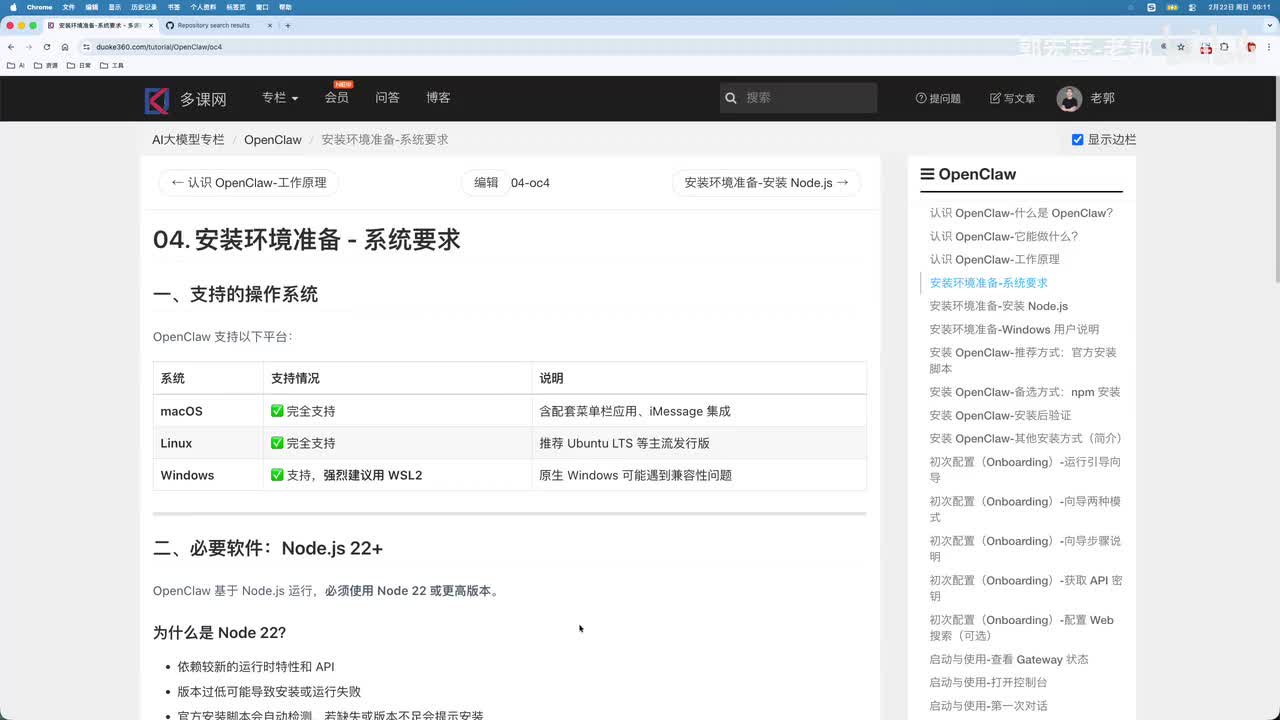Click the 编辑 04-oc4 button
Screen dimensions: 1280x720
click(486, 183)
